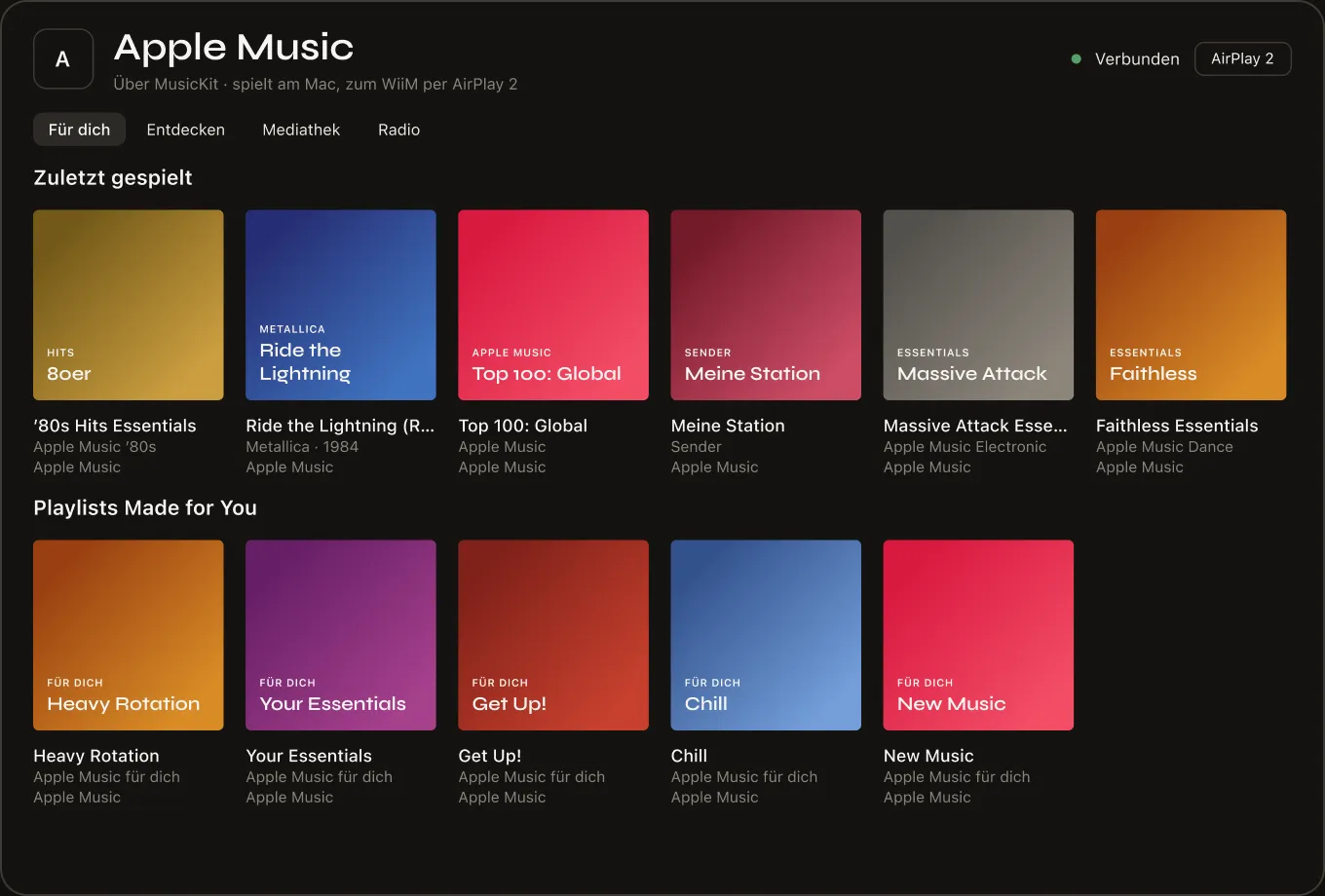Click the 'Zuletzt gespielt' section heading

[x=113, y=177]
